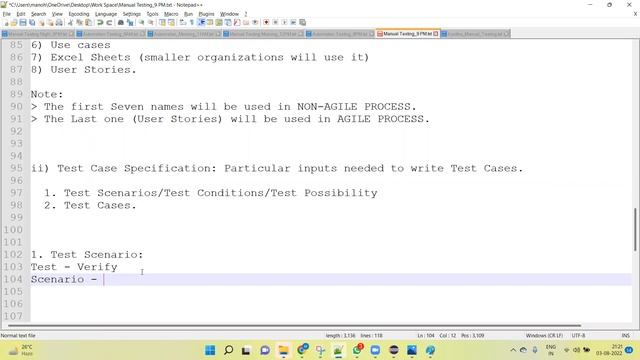
Task: Toggle word wrap in the toolbar
Action: point(183,22)
